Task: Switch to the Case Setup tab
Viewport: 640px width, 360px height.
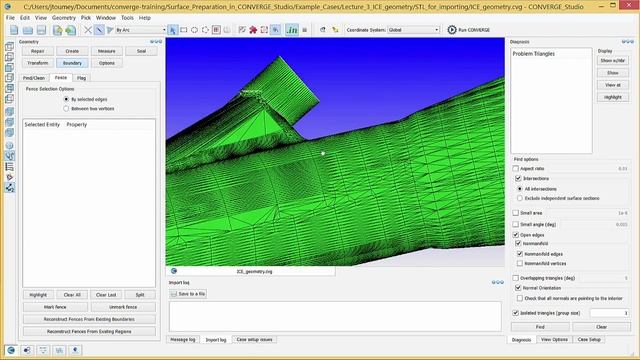Action: [589, 340]
